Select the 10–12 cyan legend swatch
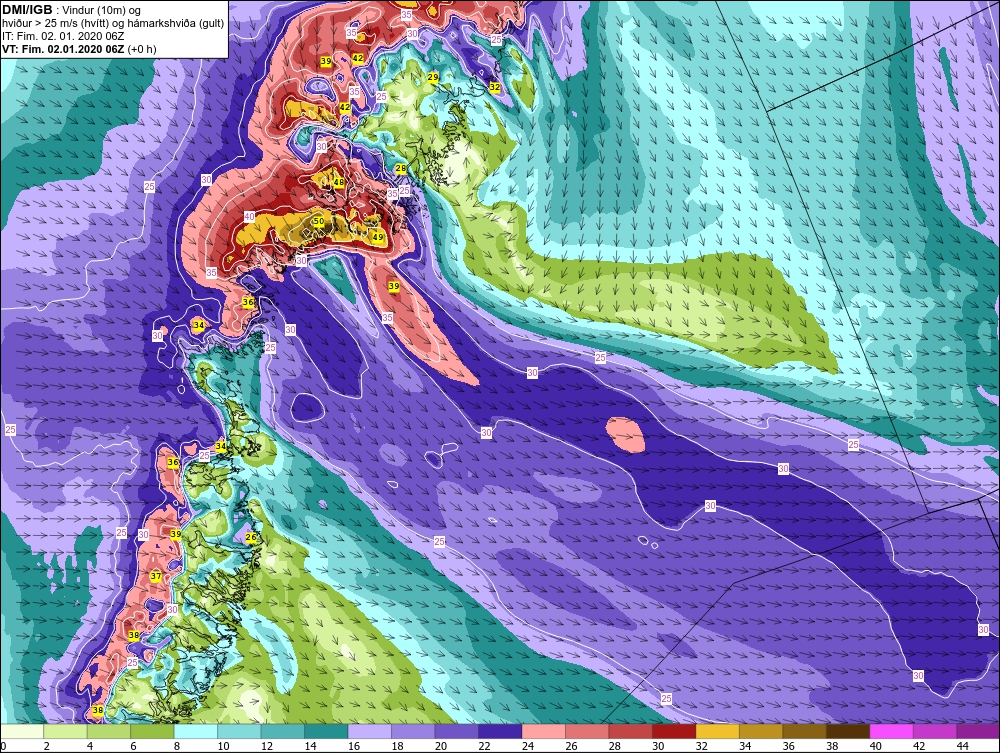The image size is (1000, 753). (x=239, y=731)
